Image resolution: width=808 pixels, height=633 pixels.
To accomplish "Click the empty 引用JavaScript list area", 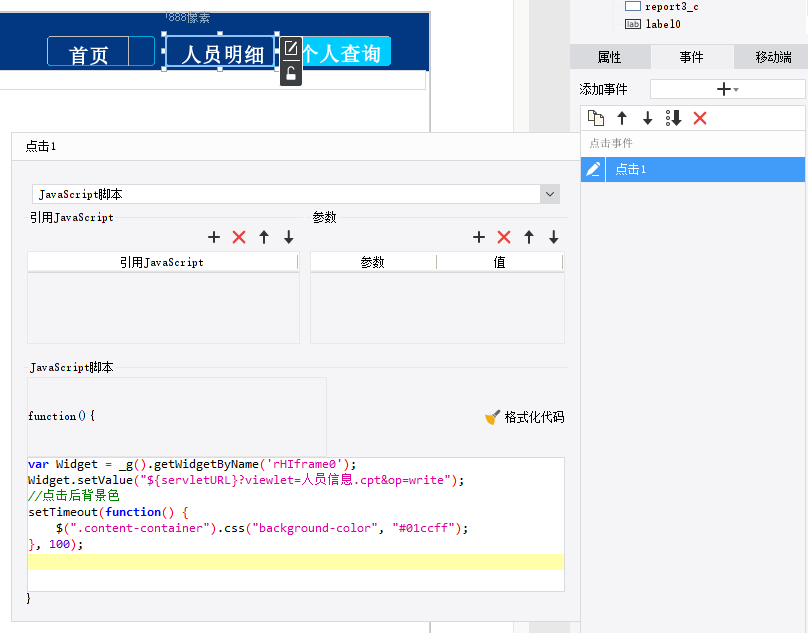I will click(163, 308).
